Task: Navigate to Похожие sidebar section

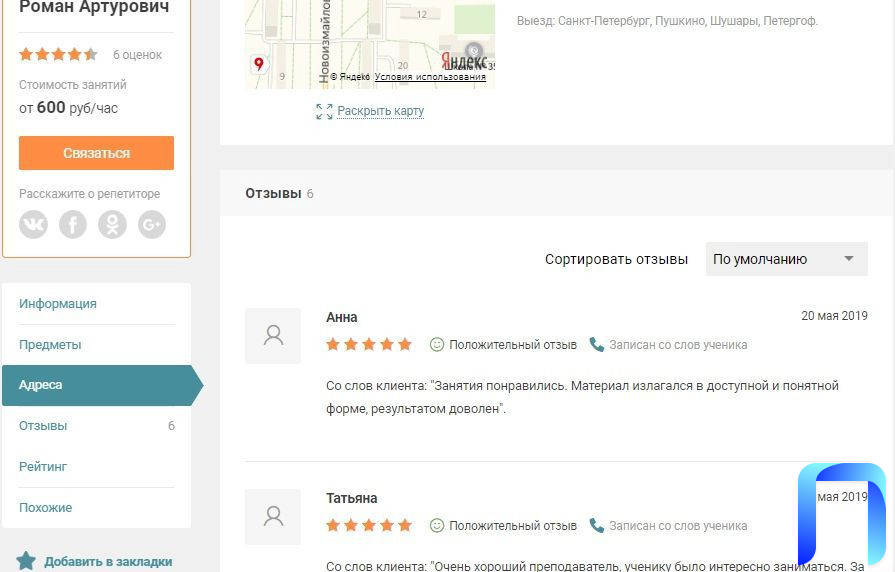Action: coord(45,508)
